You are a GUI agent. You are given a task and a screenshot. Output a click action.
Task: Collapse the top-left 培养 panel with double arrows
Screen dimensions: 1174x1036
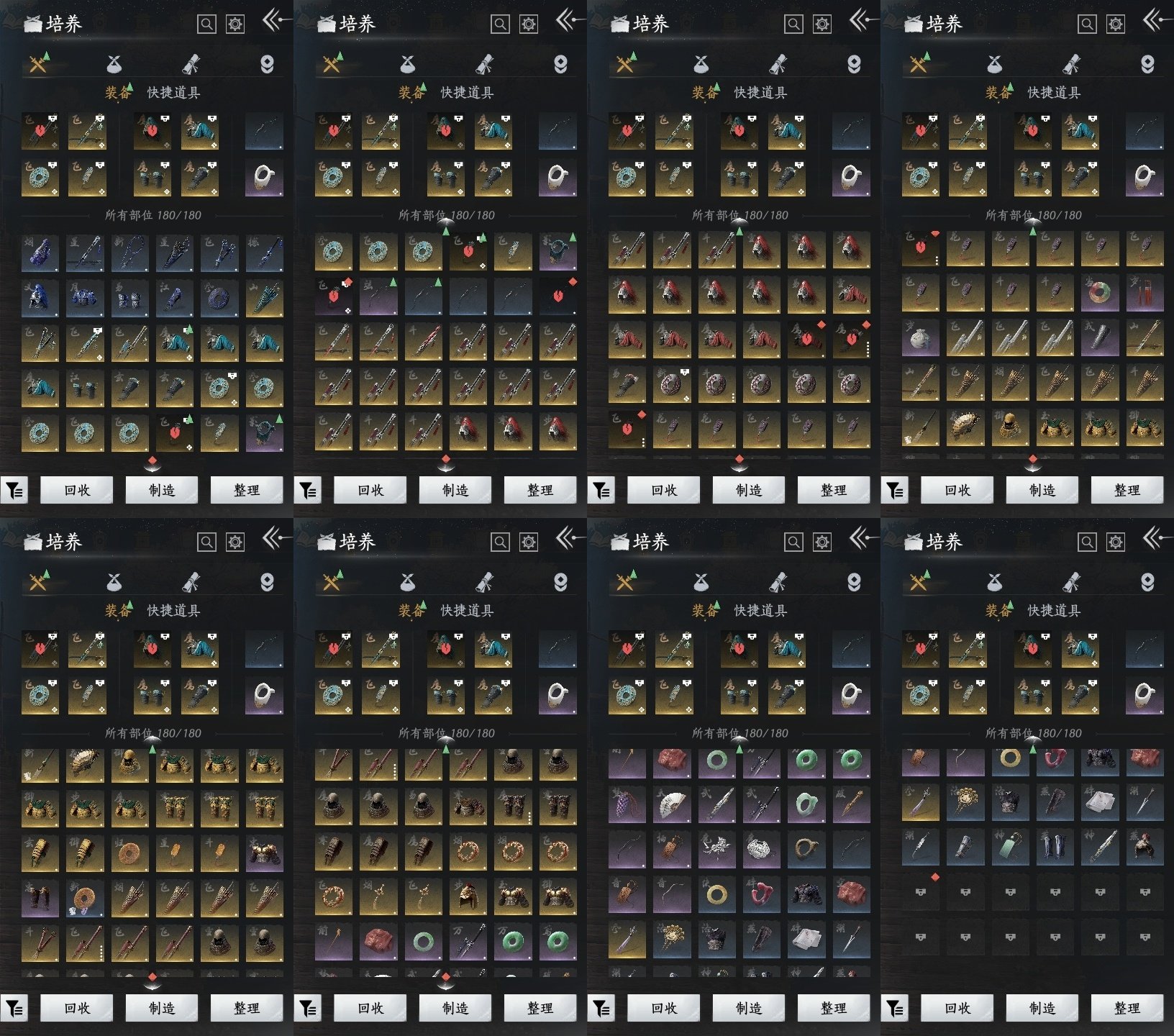click(x=274, y=21)
